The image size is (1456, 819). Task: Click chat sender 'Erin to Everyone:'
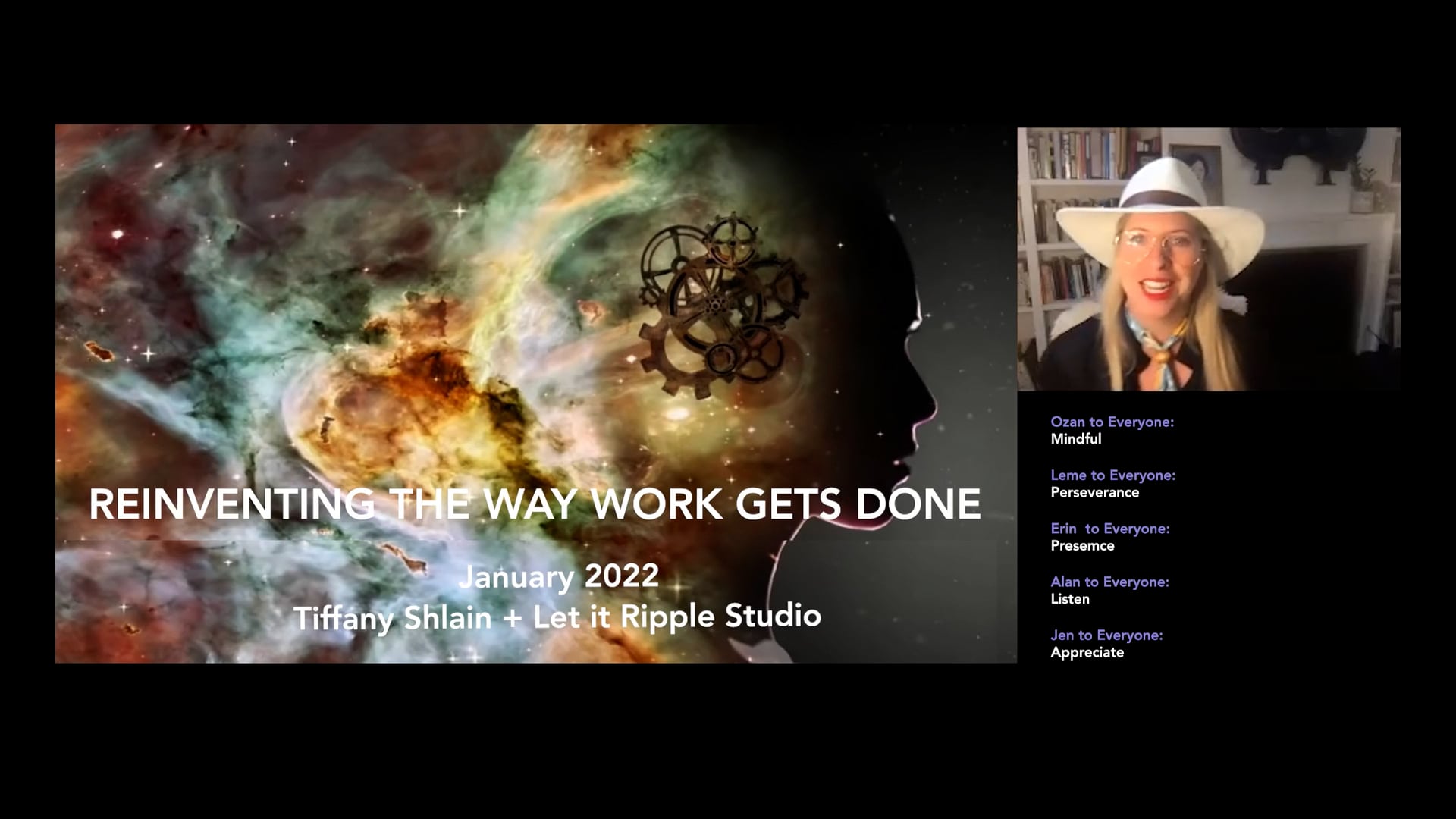[x=1110, y=529]
